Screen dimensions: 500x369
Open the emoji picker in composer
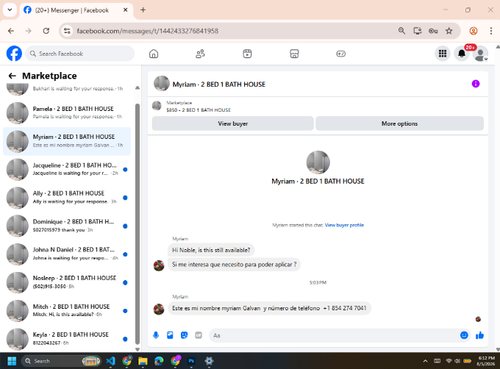[464, 335]
